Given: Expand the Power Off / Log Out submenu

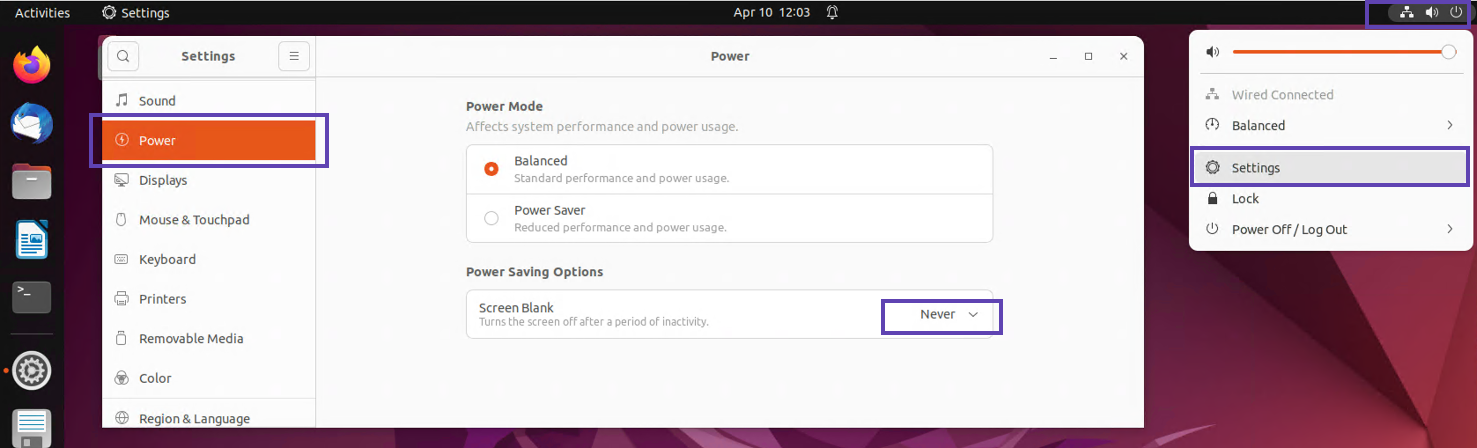Looking at the screenshot, I should pos(1449,230).
